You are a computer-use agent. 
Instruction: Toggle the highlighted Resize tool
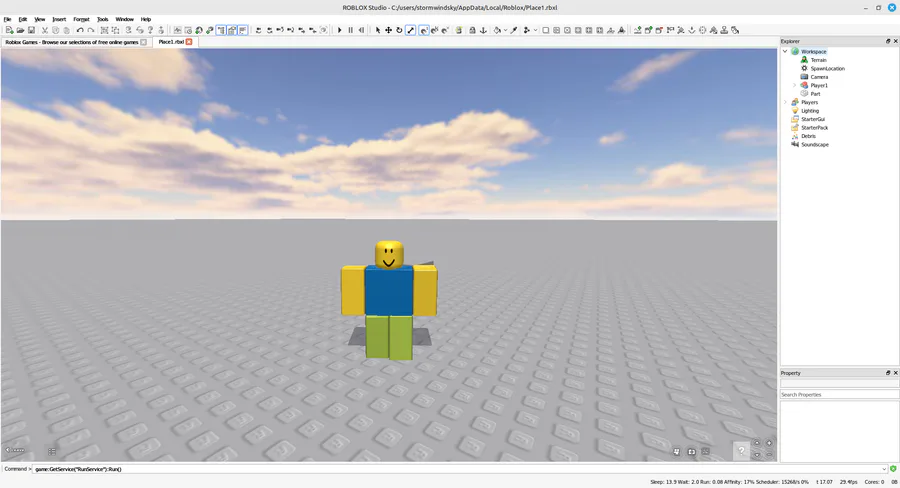pos(411,30)
